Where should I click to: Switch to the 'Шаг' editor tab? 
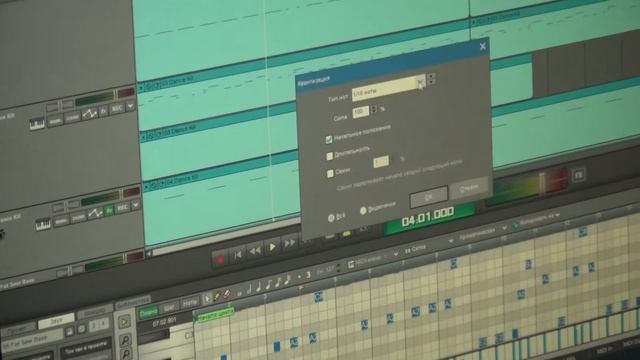tap(169, 307)
